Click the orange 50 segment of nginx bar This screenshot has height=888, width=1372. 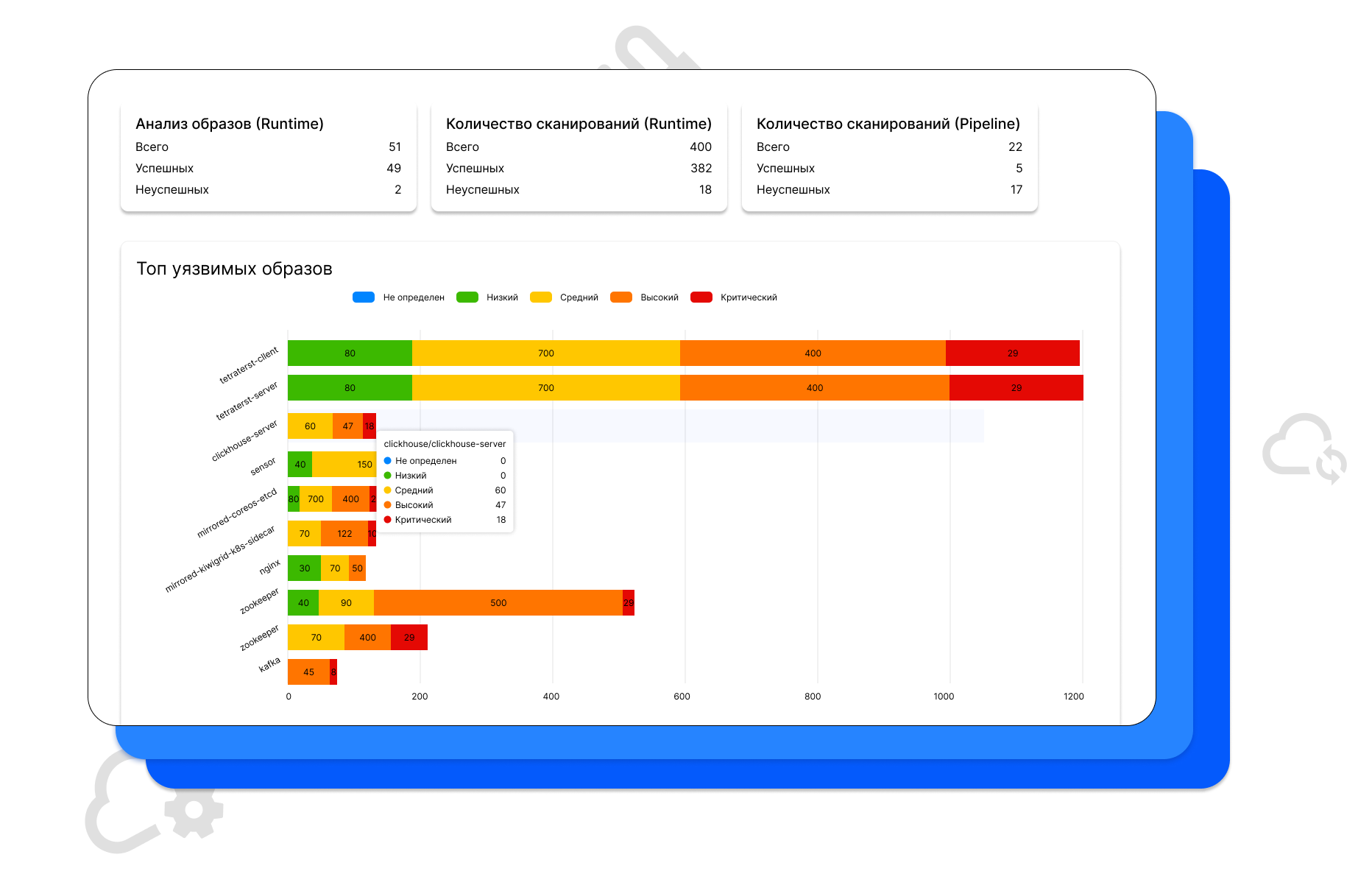click(x=357, y=568)
